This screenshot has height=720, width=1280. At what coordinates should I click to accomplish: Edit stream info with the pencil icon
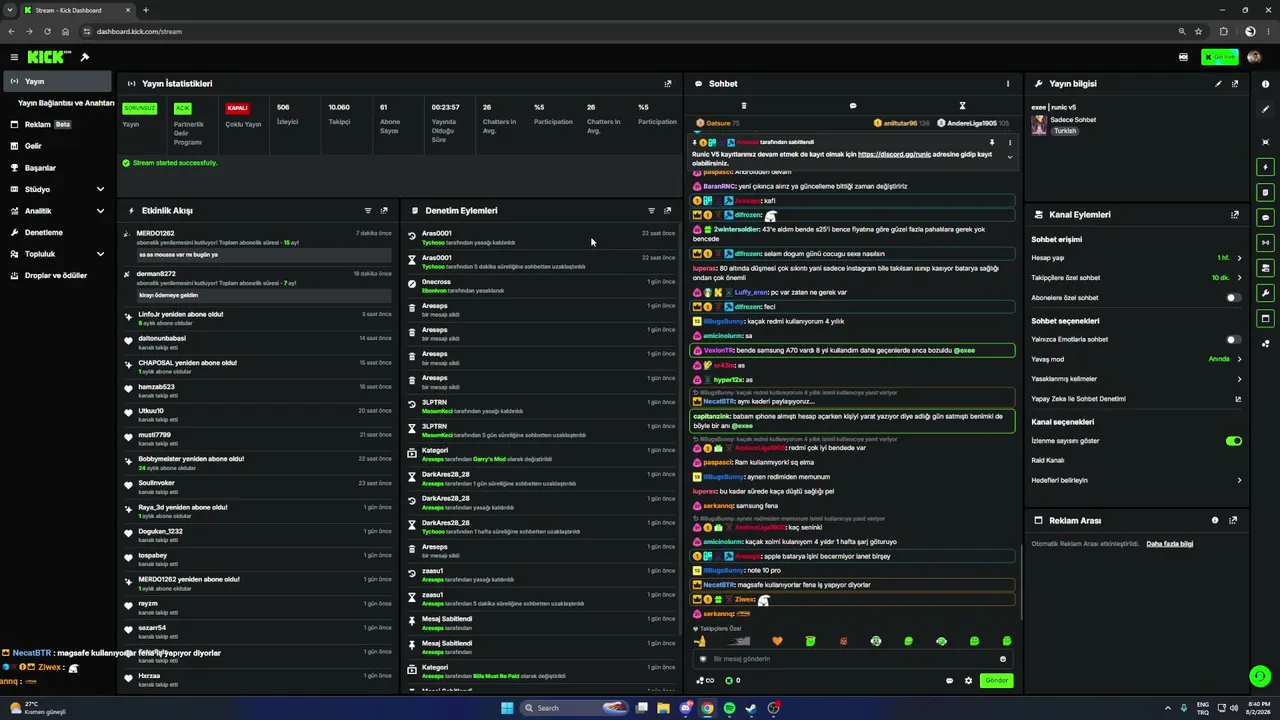1218,84
